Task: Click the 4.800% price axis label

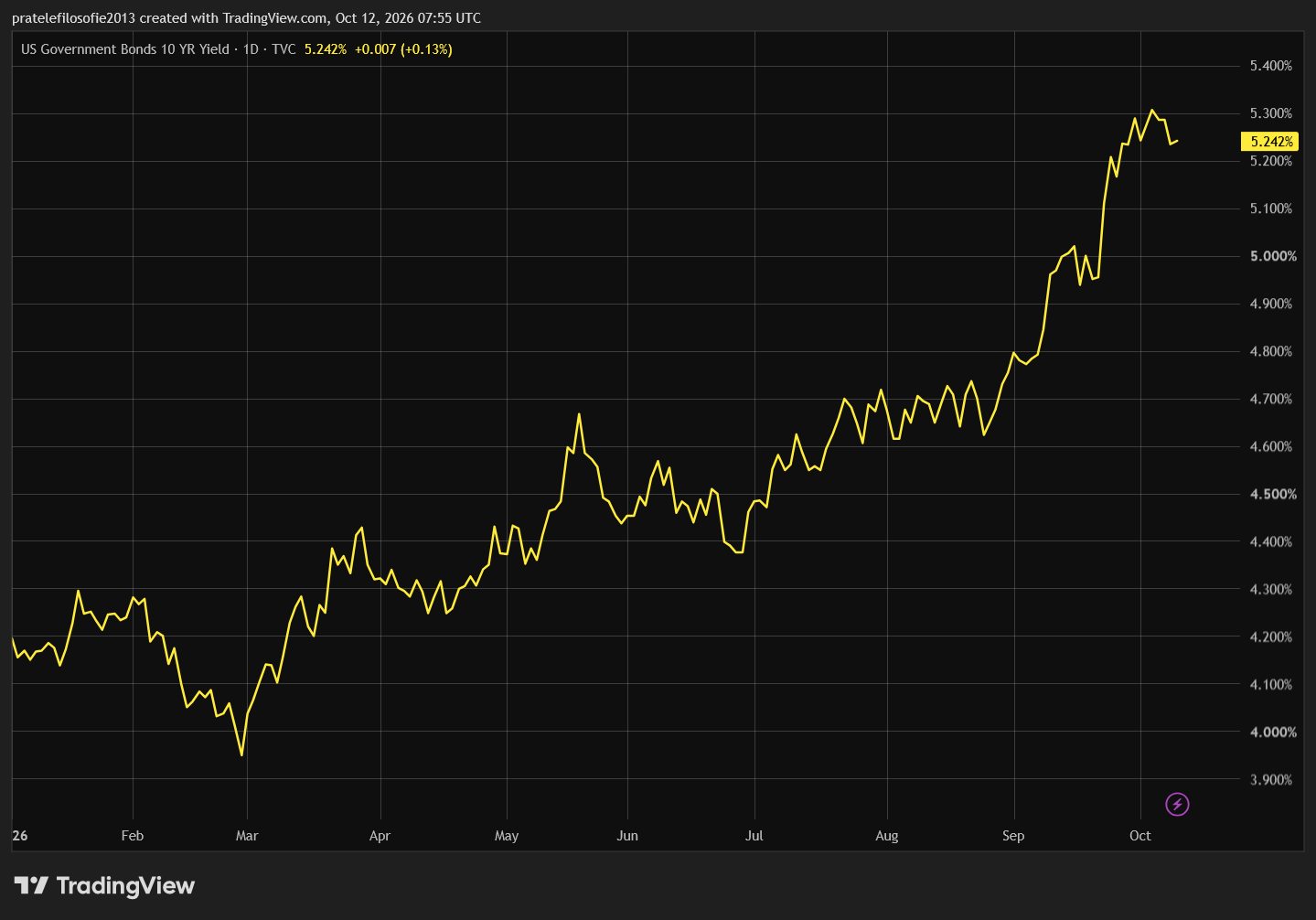Action: click(x=1271, y=351)
